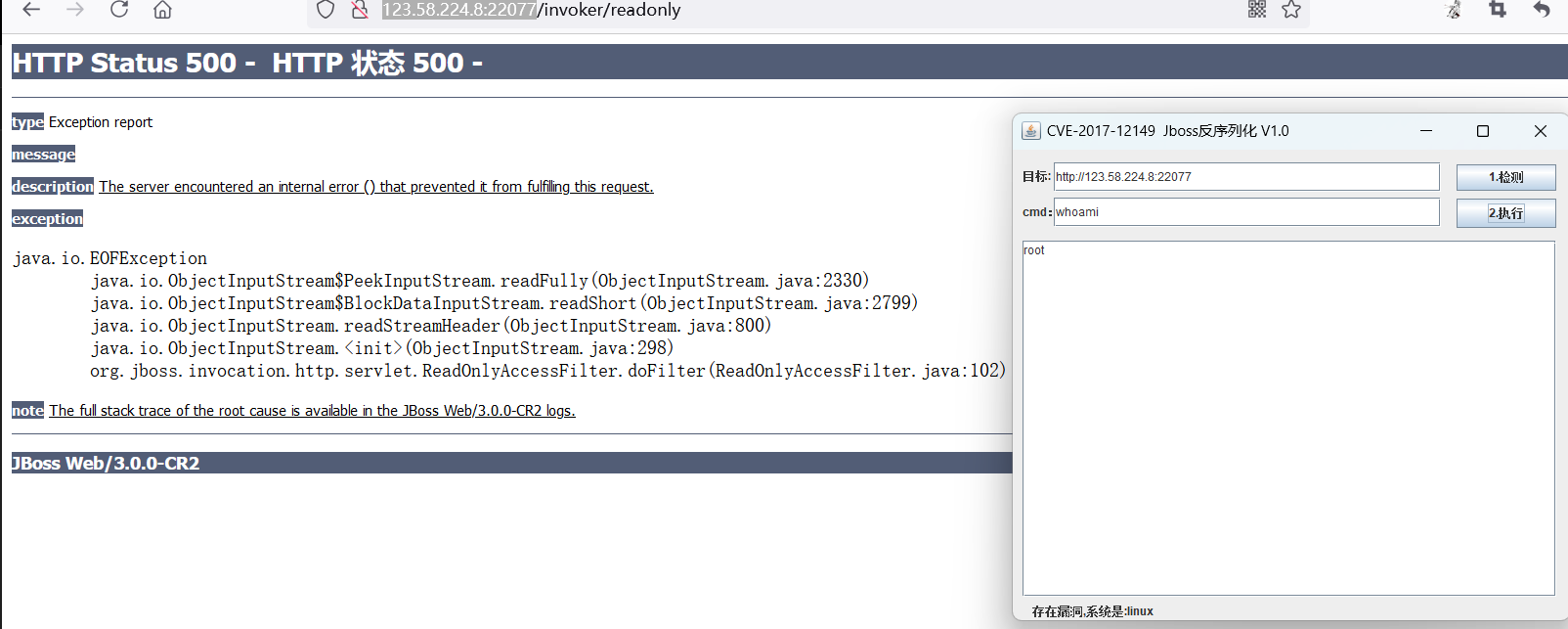Close the CVE-2017-12149 tool window

click(1541, 131)
